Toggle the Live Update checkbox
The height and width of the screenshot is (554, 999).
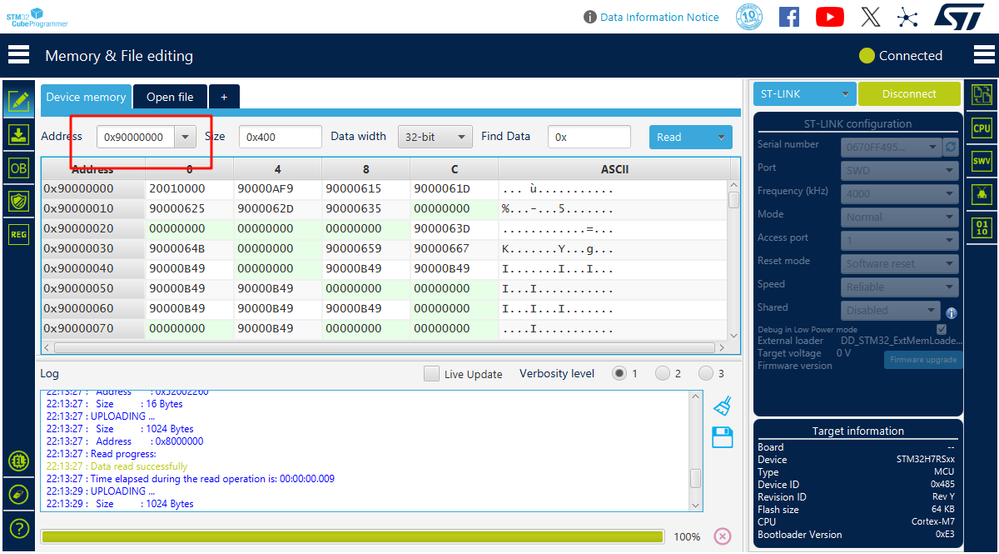431,374
